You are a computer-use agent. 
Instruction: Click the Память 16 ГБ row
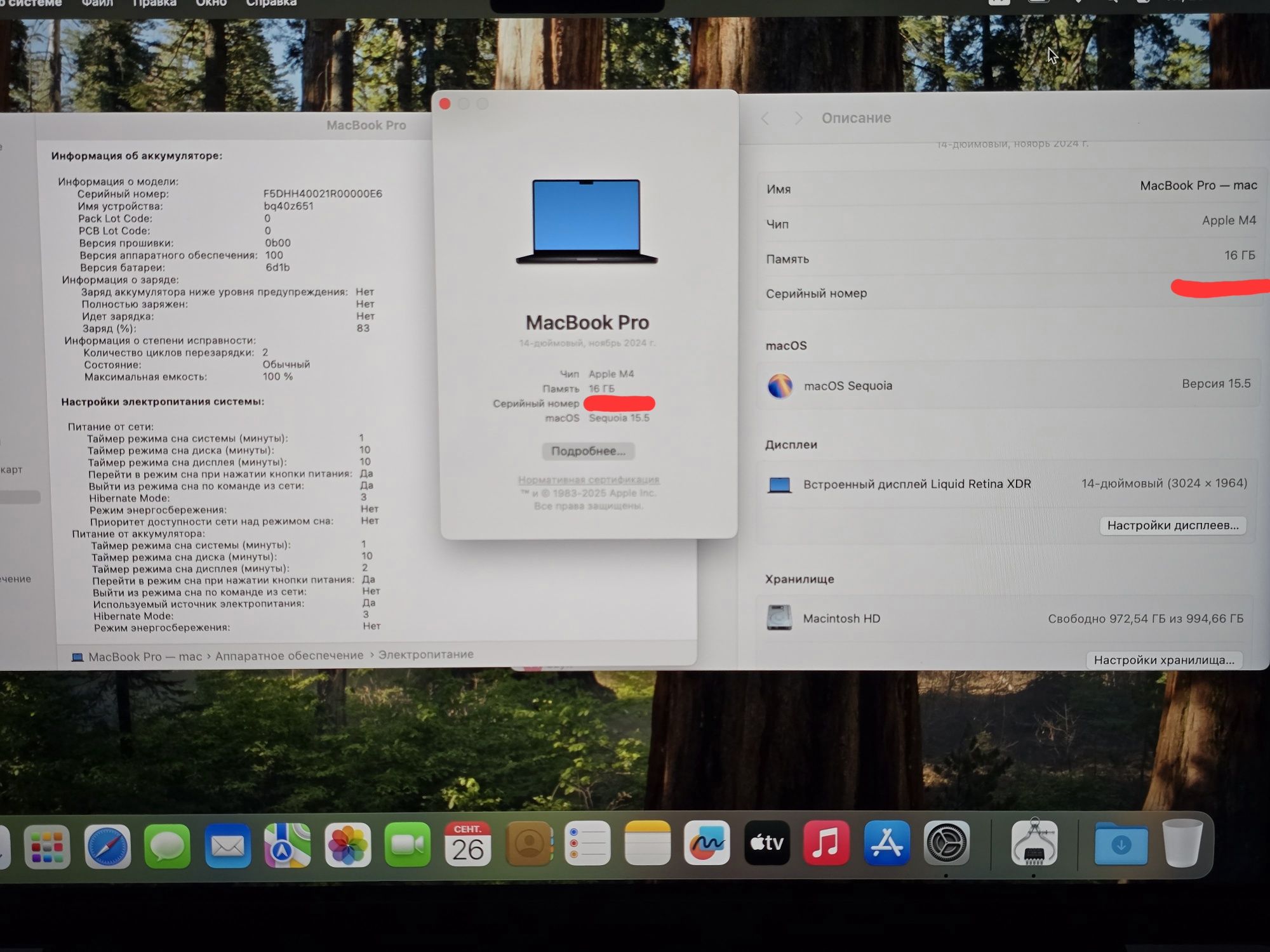click(1011, 257)
